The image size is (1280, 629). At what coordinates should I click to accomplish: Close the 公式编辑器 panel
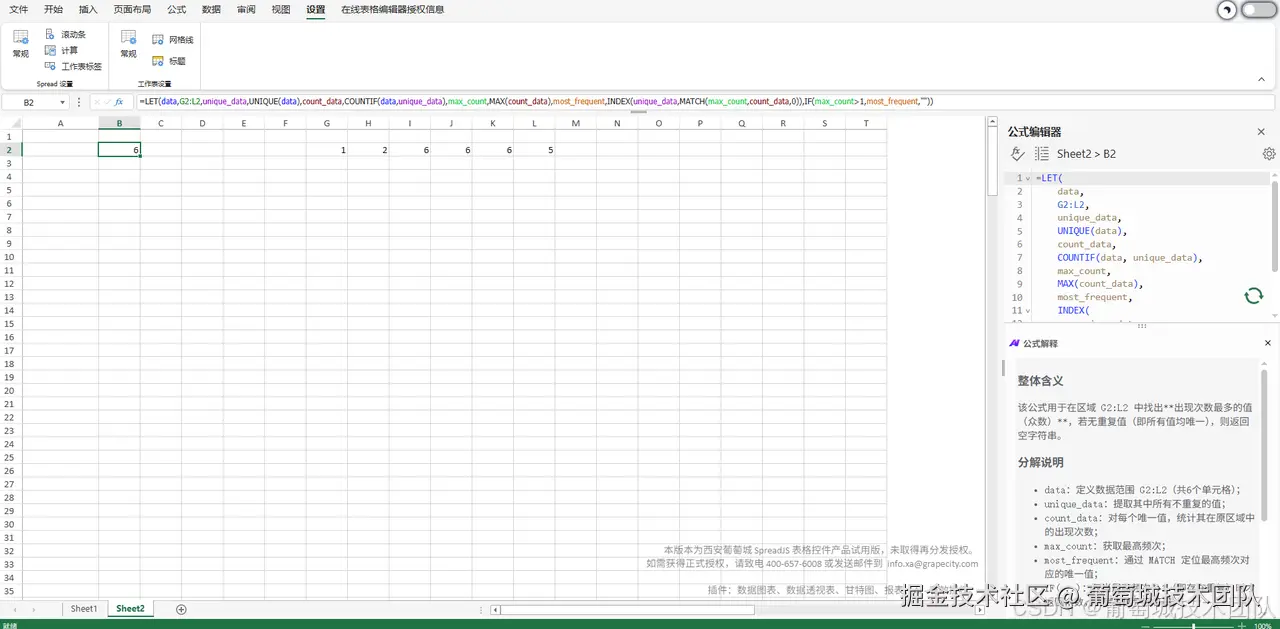(1261, 132)
